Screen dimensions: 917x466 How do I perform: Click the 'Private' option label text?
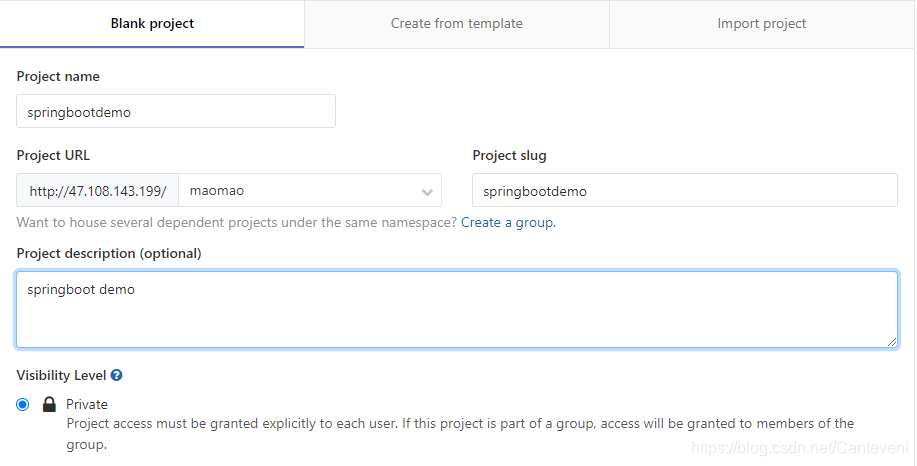(x=87, y=405)
